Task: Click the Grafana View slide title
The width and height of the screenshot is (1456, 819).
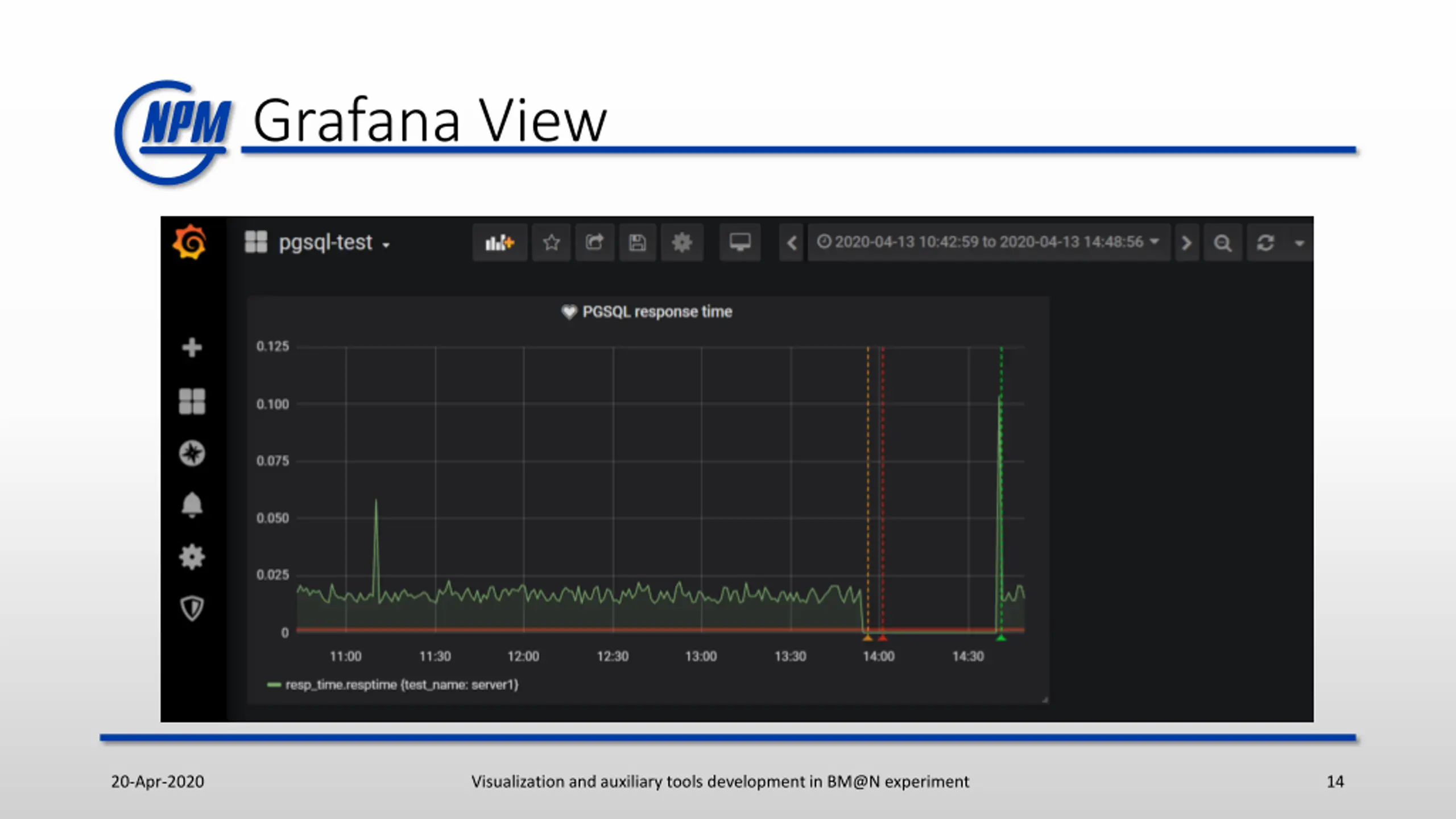Action: (430, 120)
